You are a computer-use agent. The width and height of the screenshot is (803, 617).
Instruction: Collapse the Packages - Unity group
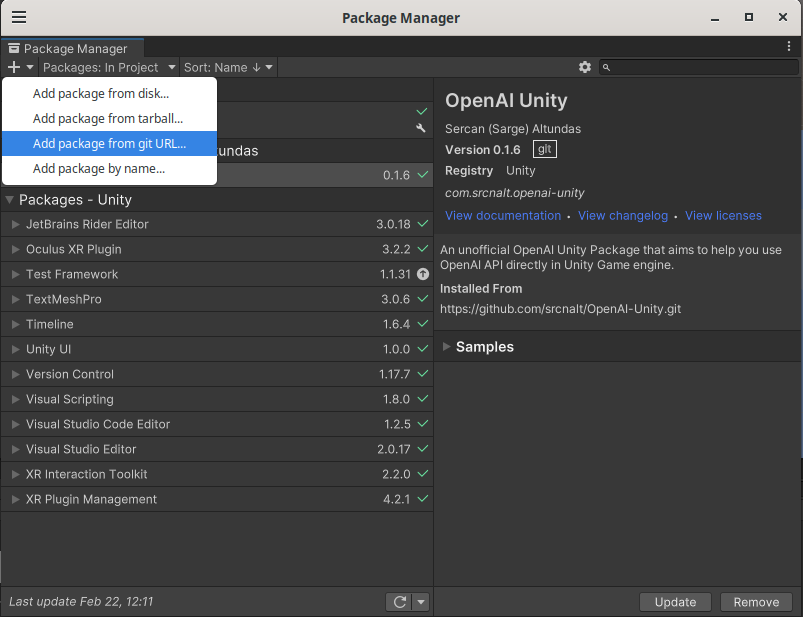[9, 200]
